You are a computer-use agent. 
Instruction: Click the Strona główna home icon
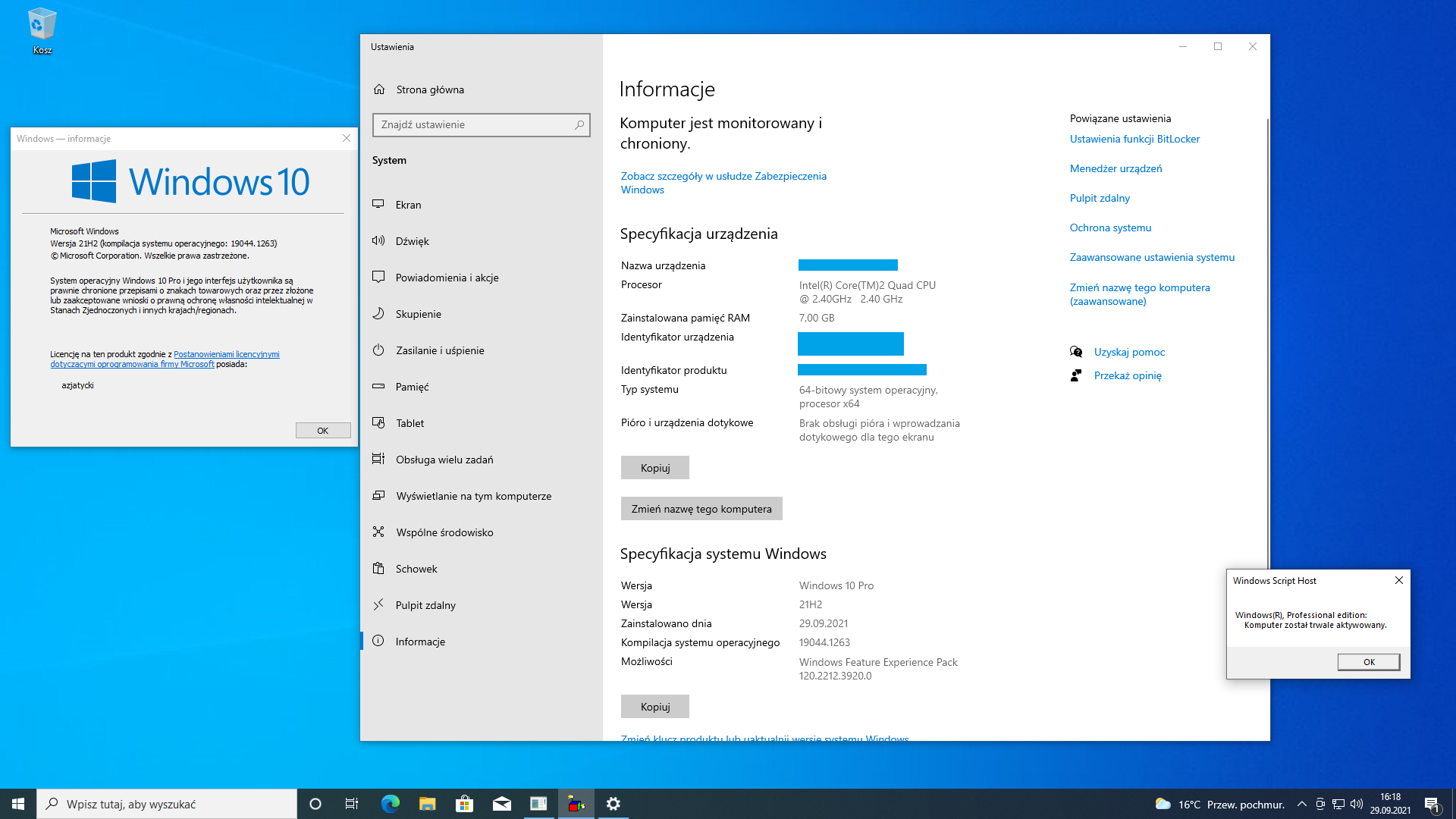coord(379,89)
